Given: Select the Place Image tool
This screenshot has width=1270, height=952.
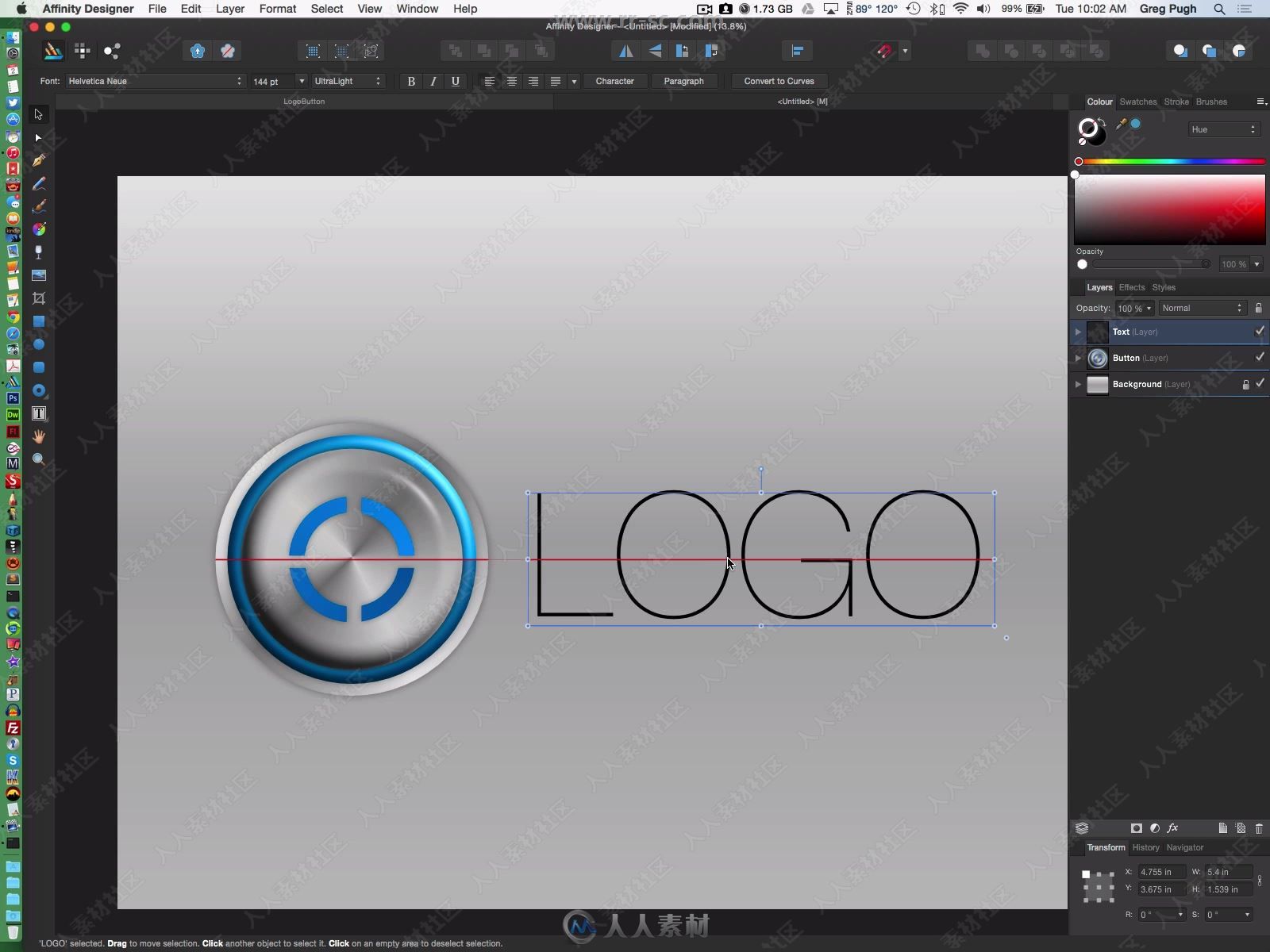Looking at the screenshot, I should tap(38, 275).
